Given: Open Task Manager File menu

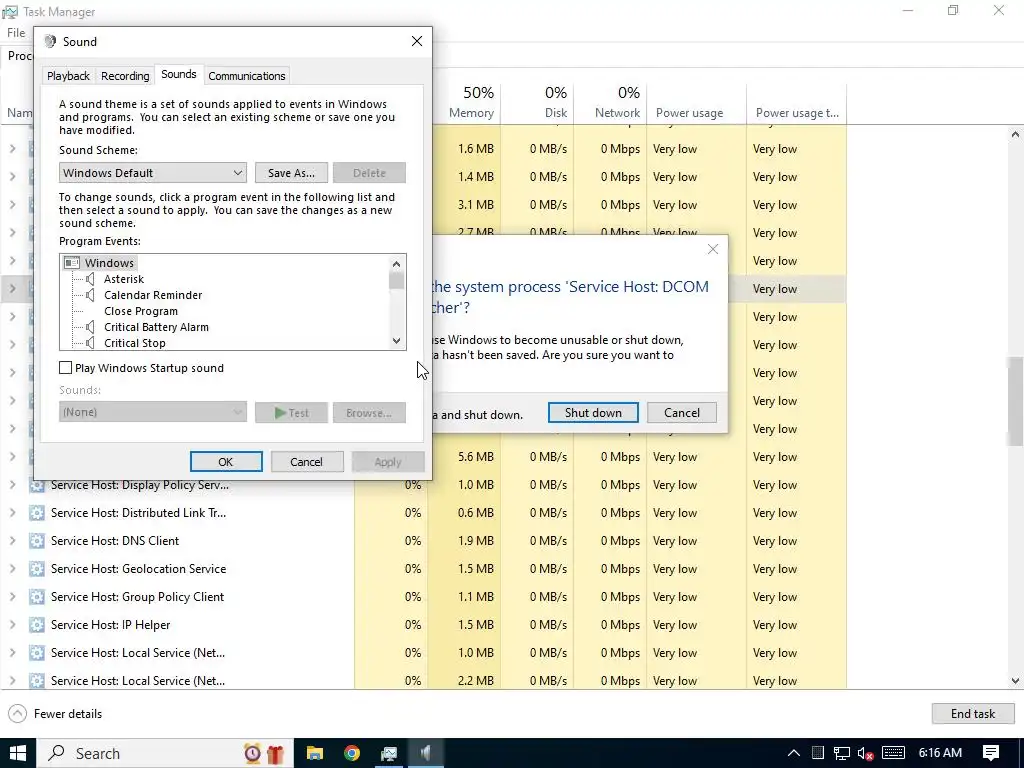Looking at the screenshot, I should (16, 33).
